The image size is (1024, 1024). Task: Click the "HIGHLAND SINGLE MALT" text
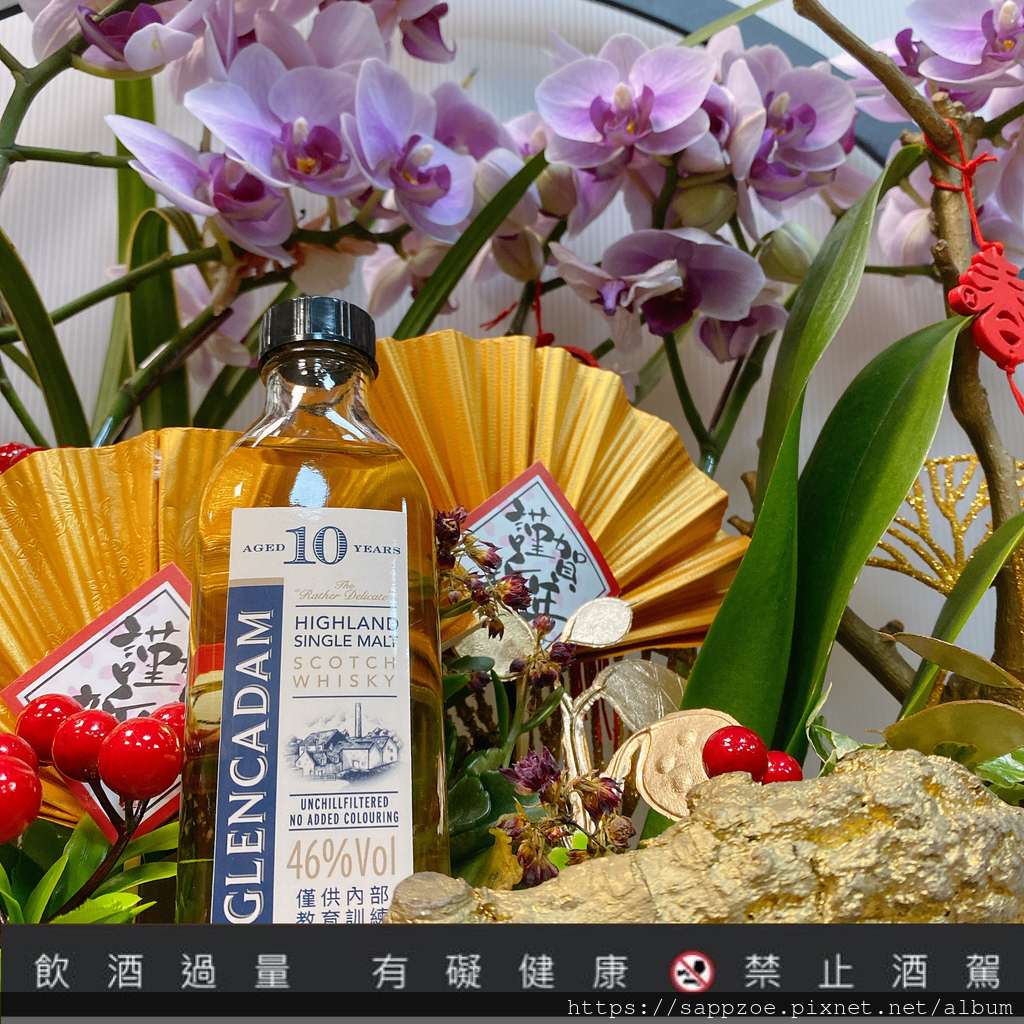345,632
